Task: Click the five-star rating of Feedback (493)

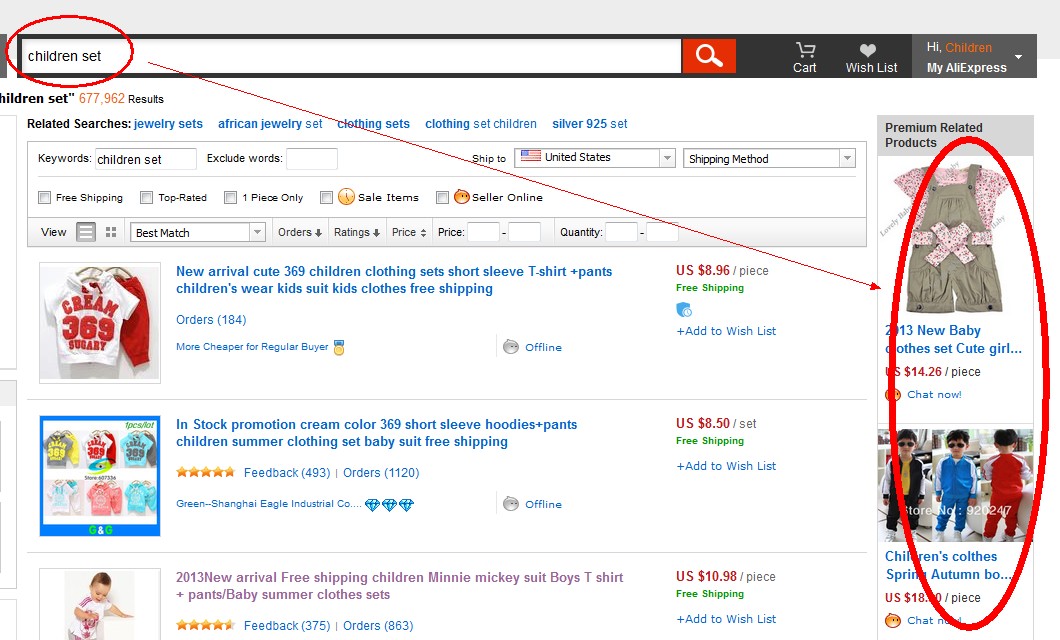Action: [206, 472]
